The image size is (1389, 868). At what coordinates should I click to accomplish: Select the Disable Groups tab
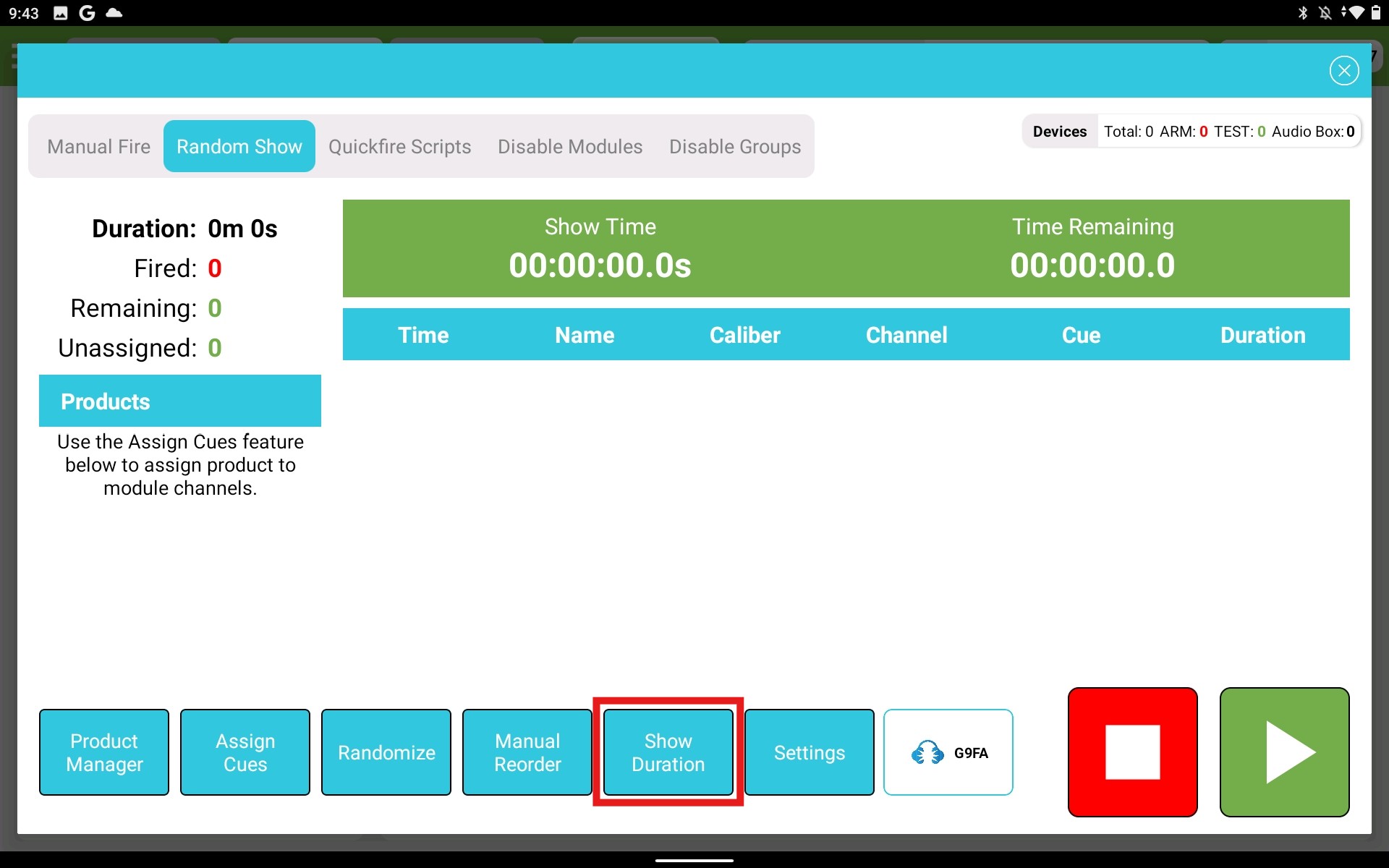coord(734,146)
